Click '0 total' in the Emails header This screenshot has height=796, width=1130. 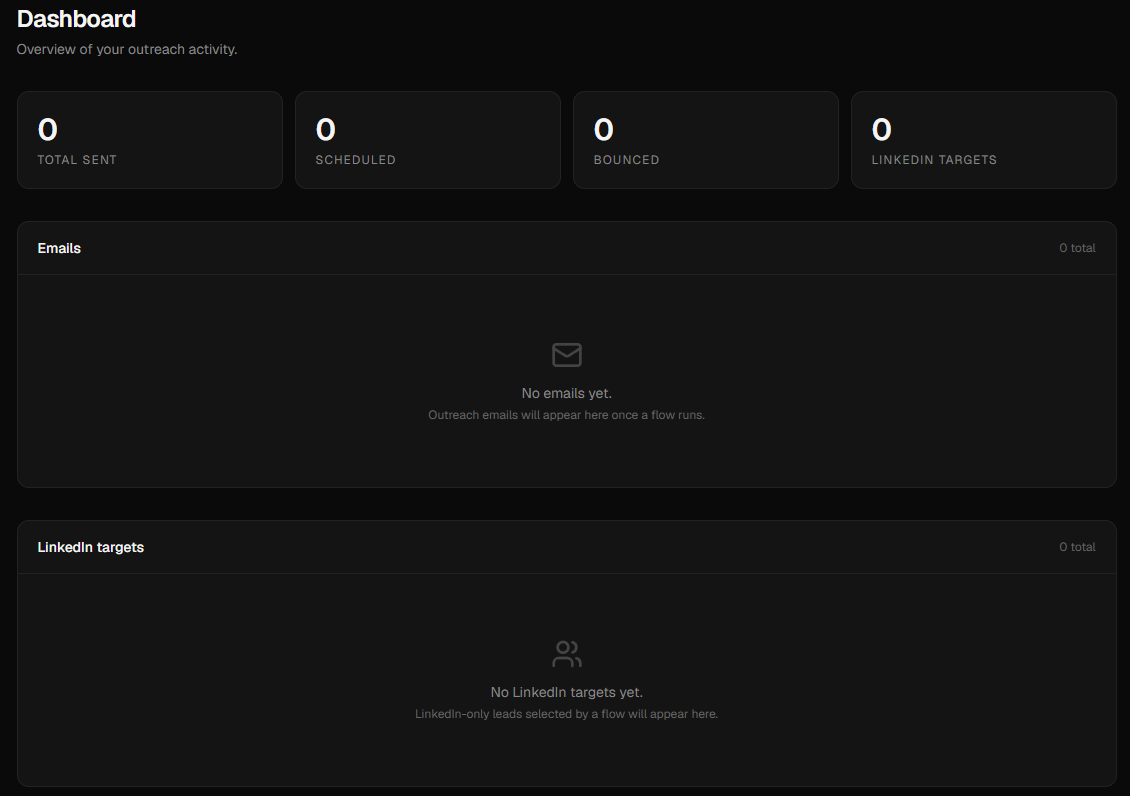1077,248
